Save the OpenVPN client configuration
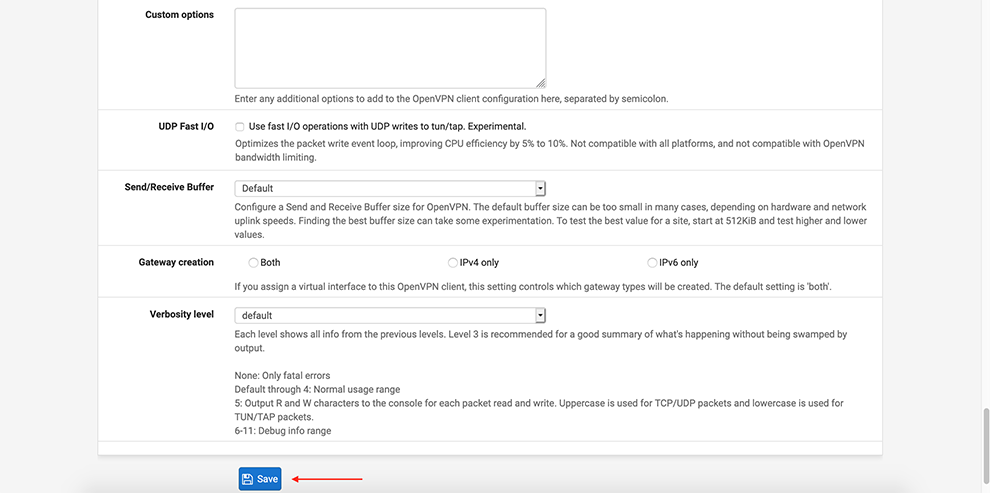990x493 pixels. 260,479
